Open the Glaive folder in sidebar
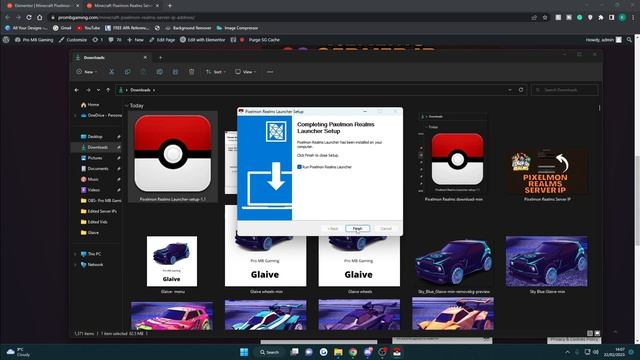640x360 pixels. pyautogui.click(x=93, y=232)
